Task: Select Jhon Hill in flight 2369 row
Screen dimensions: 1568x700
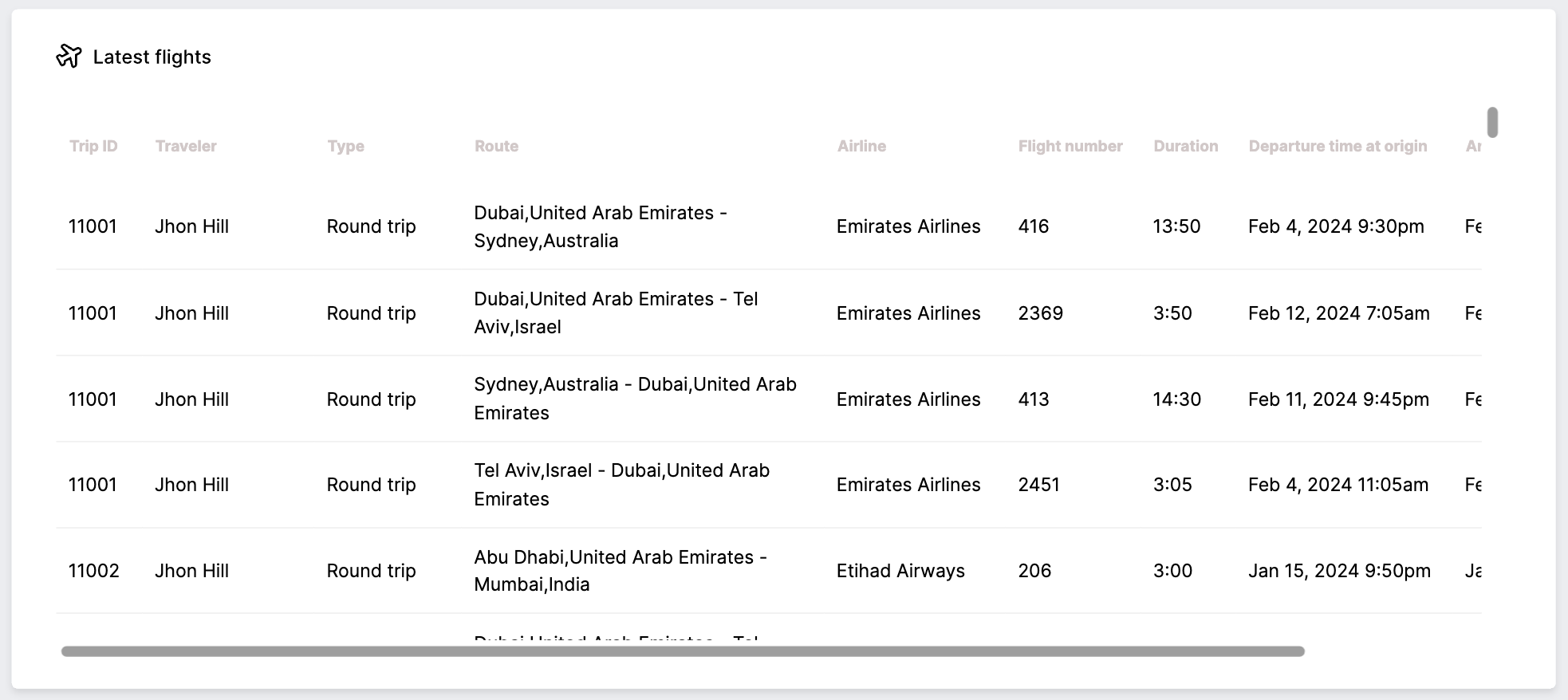Action: click(191, 313)
